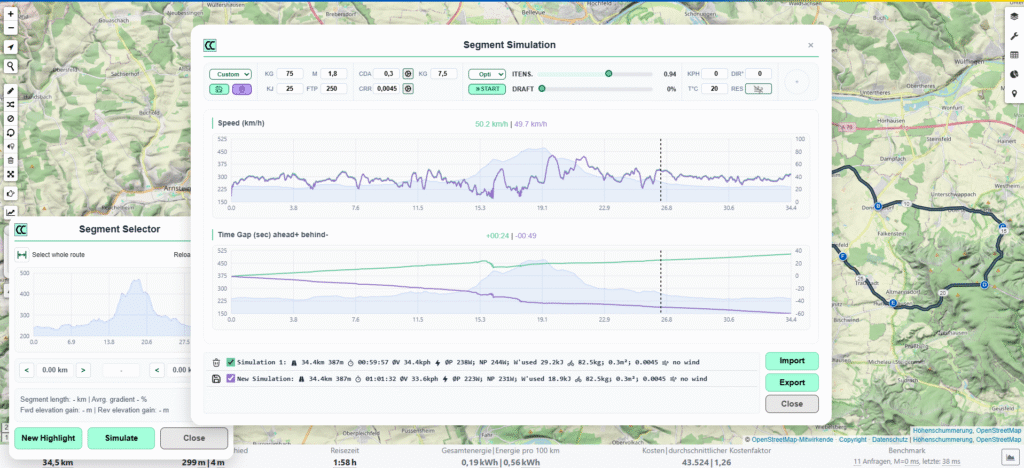Toggle the RES wind resistance button
Viewport: 1024px width, 468px height.
758,89
